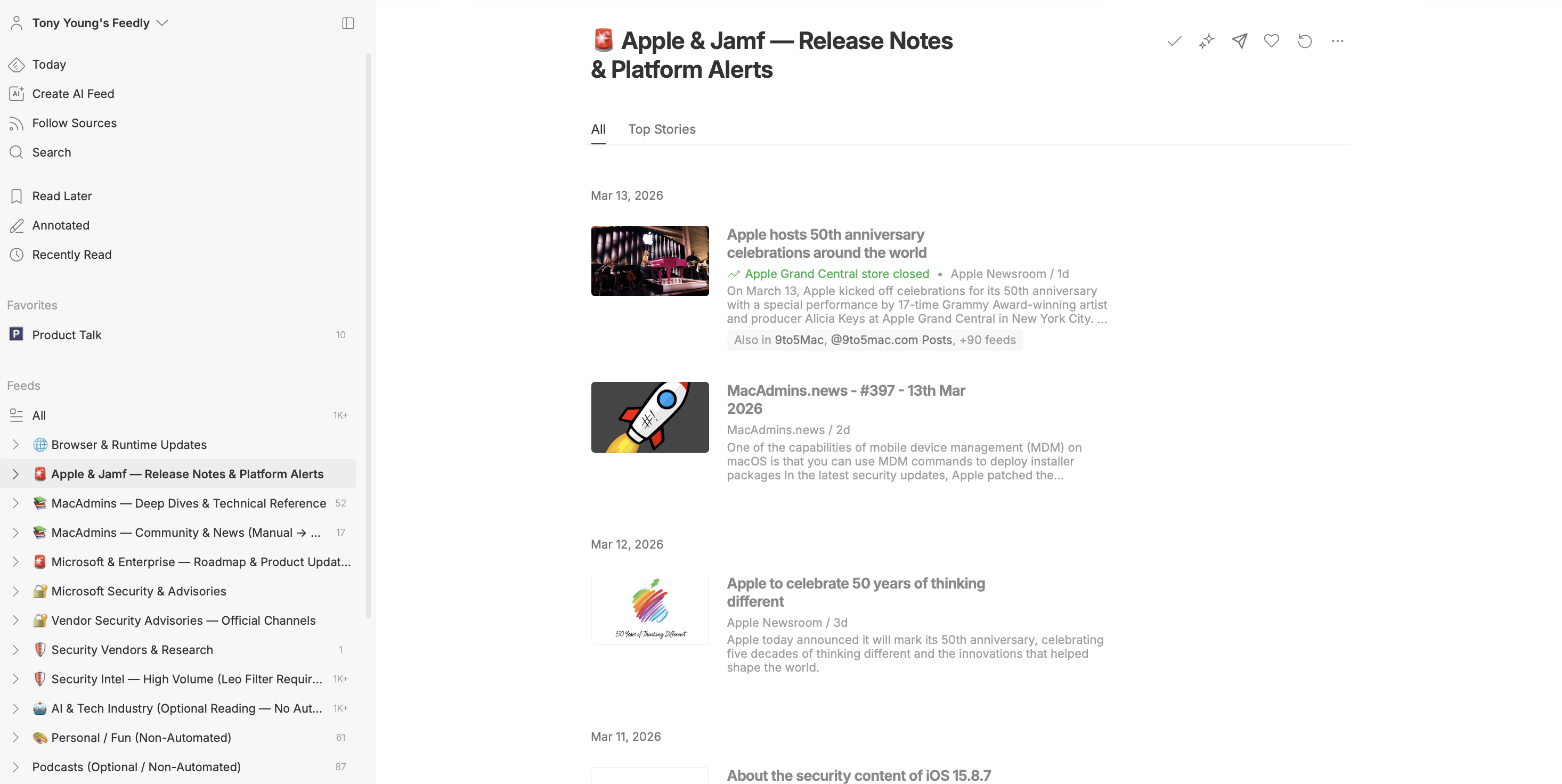Click the MacAdmins.news rocket thumbnail
1562x784 pixels.
[649, 417]
